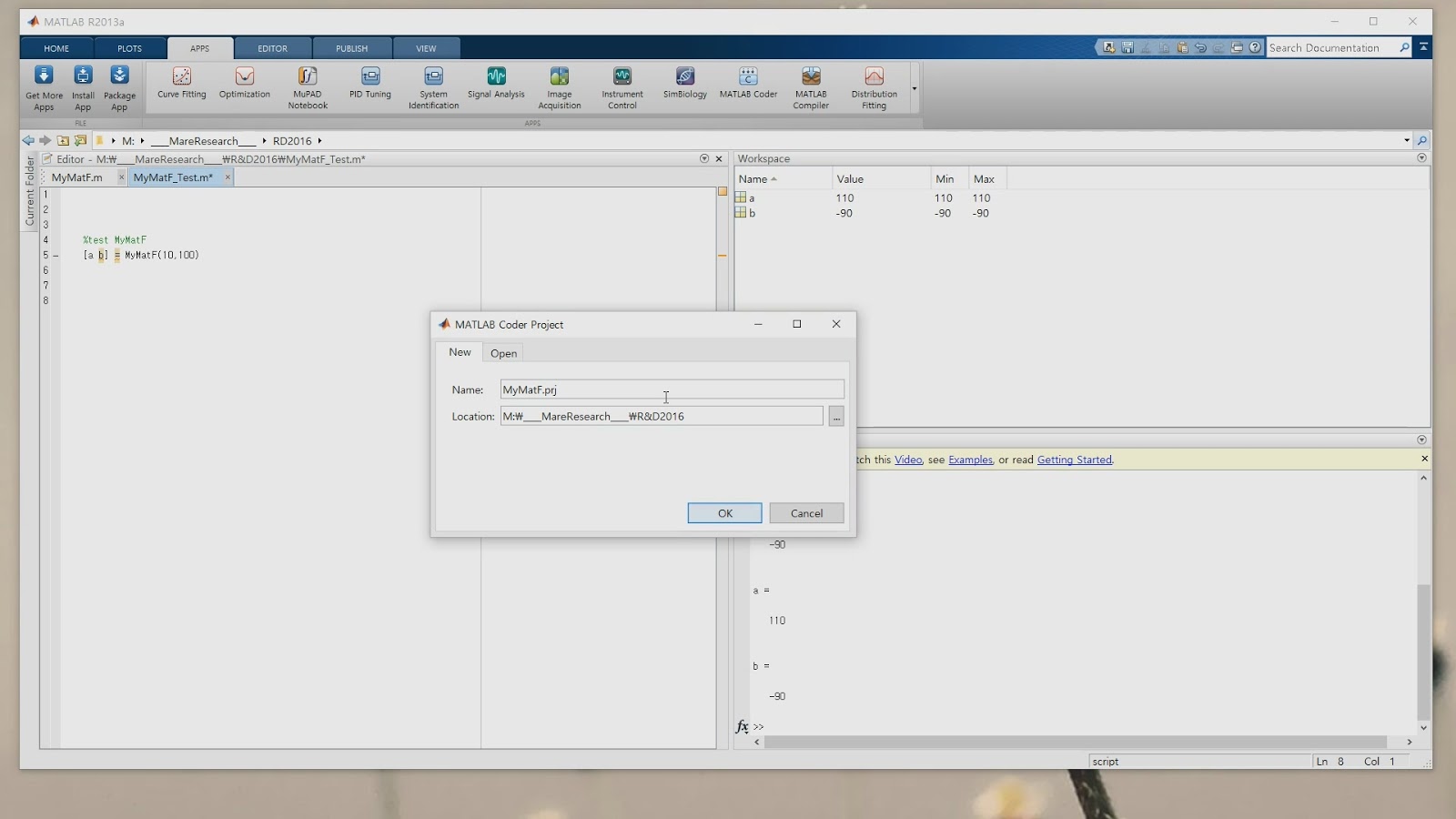The width and height of the screenshot is (1456, 819).
Task: Open MATLAB Coder app
Action: [x=748, y=83]
